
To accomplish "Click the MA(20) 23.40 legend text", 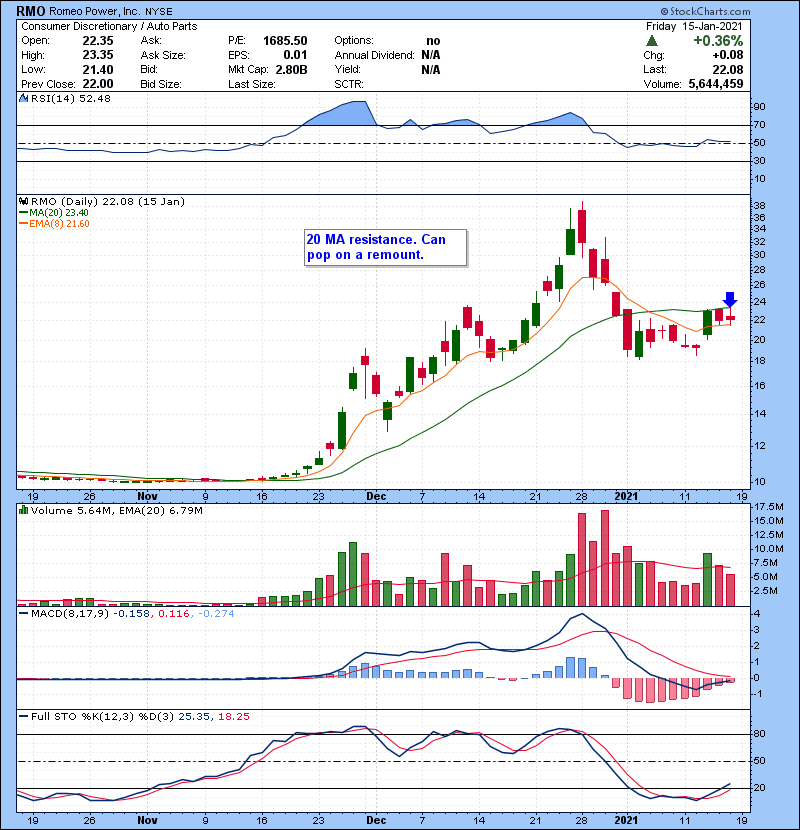I will pyautogui.click(x=59, y=213).
